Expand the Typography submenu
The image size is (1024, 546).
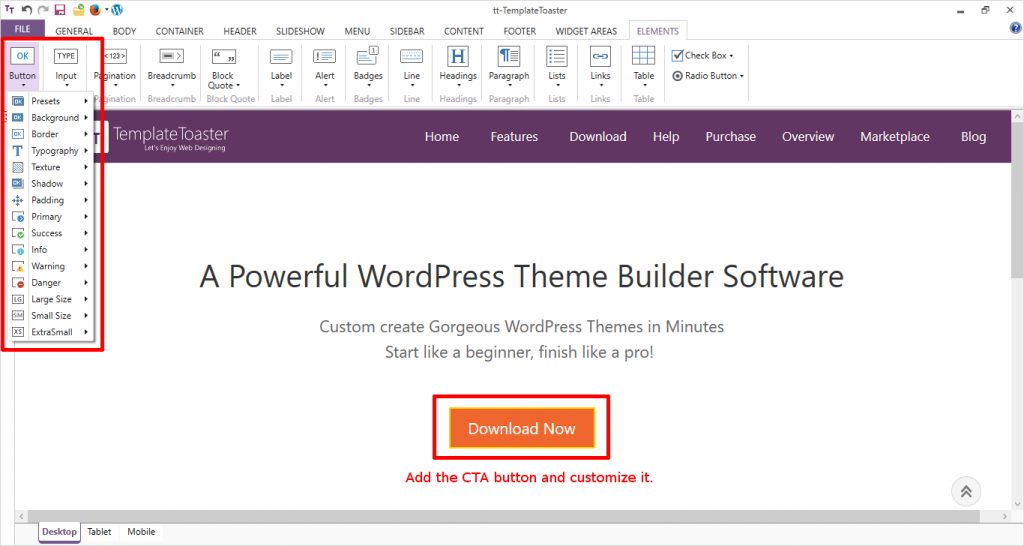[54, 151]
